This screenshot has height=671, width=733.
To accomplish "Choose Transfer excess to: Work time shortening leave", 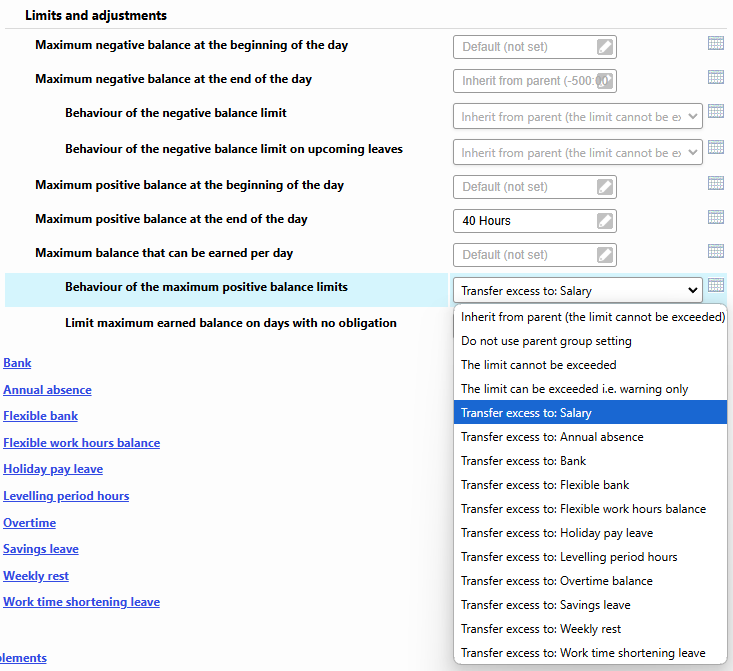I will click(x=590, y=653).
